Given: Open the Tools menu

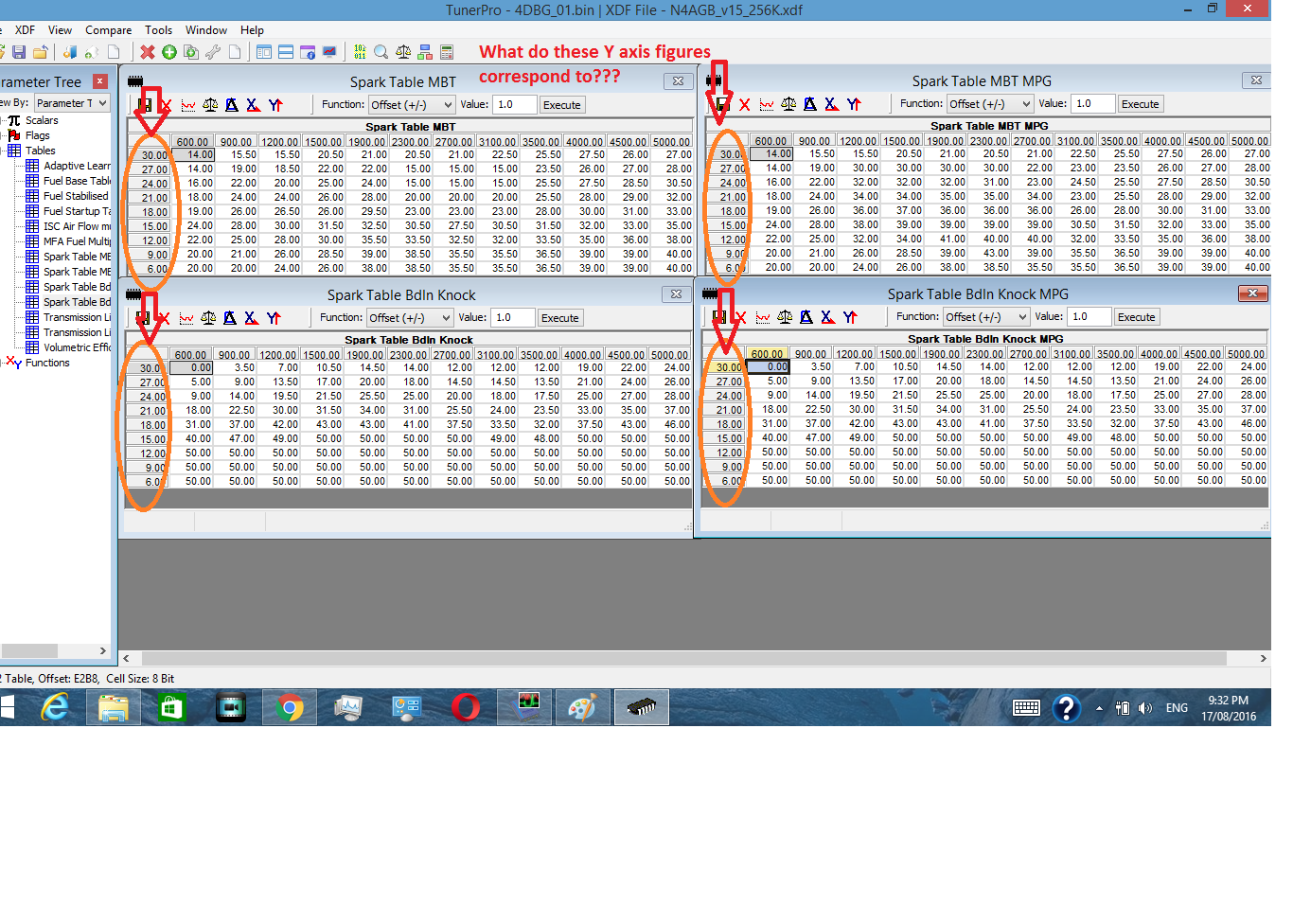Looking at the screenshot, I should 158,30.
